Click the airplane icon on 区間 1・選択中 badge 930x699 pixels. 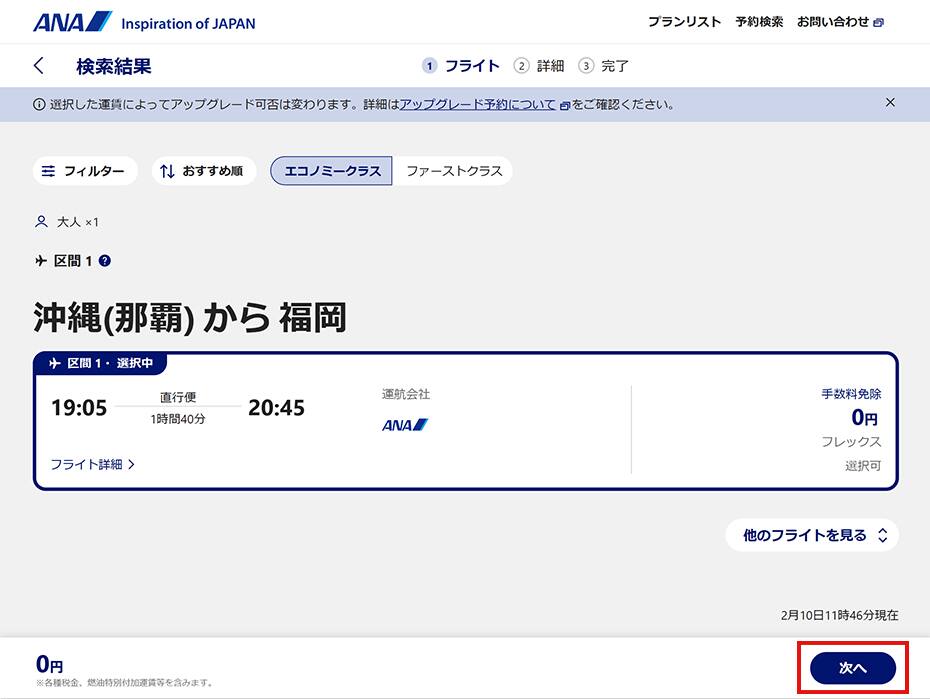(x=56, y=364)
